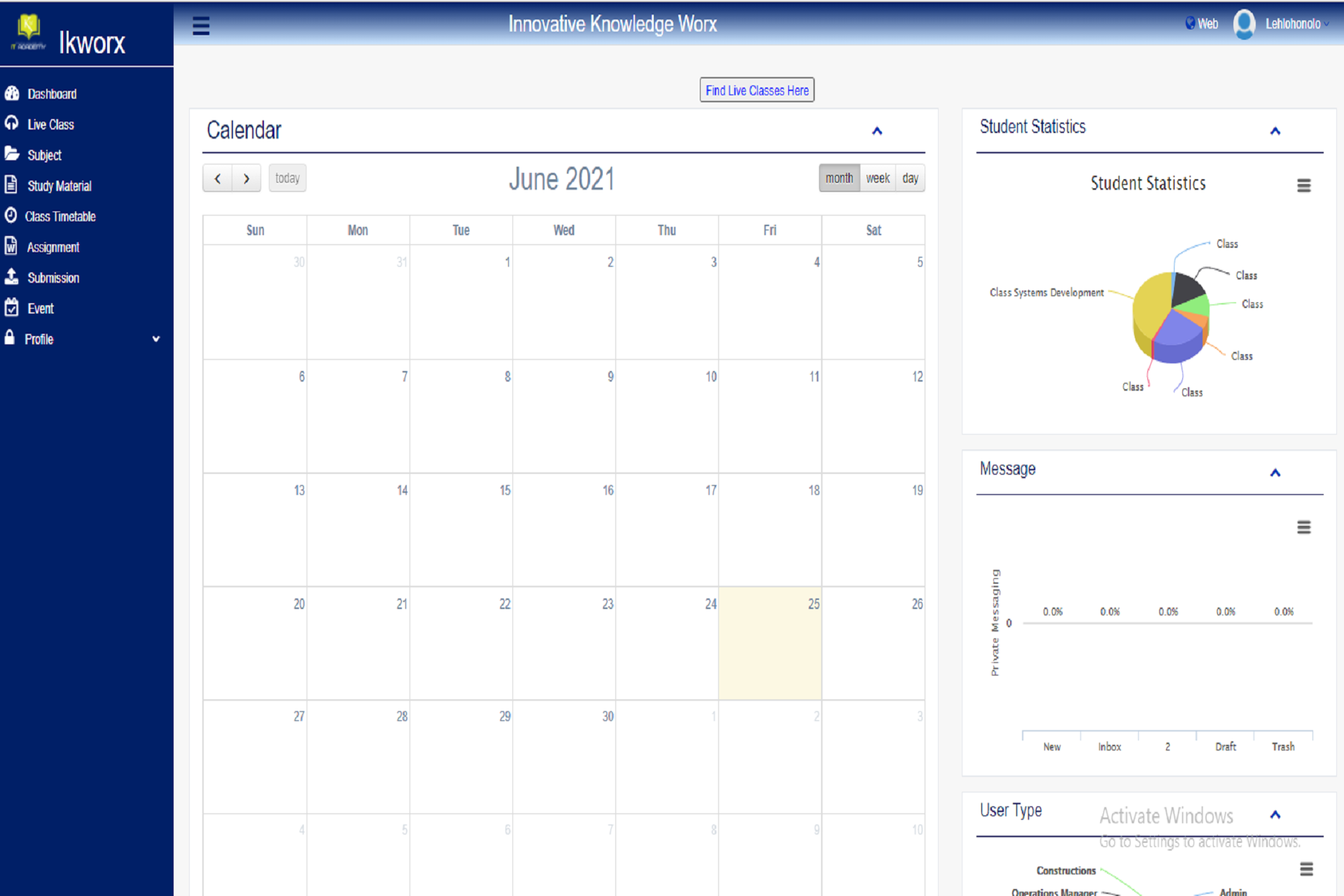Click the Study Material document icon
Viewport: 1344px width, 896px height.
point(11,185)
